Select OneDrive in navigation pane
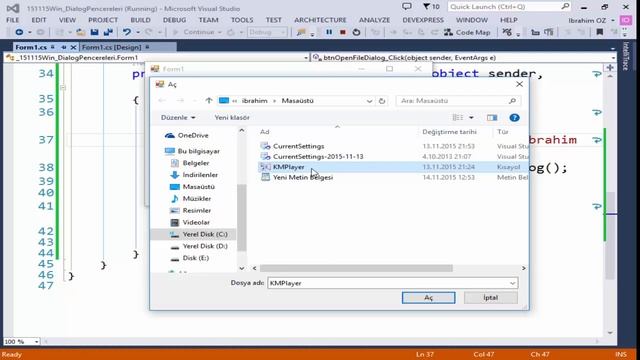Screen dimensions: 640x360 193,135
